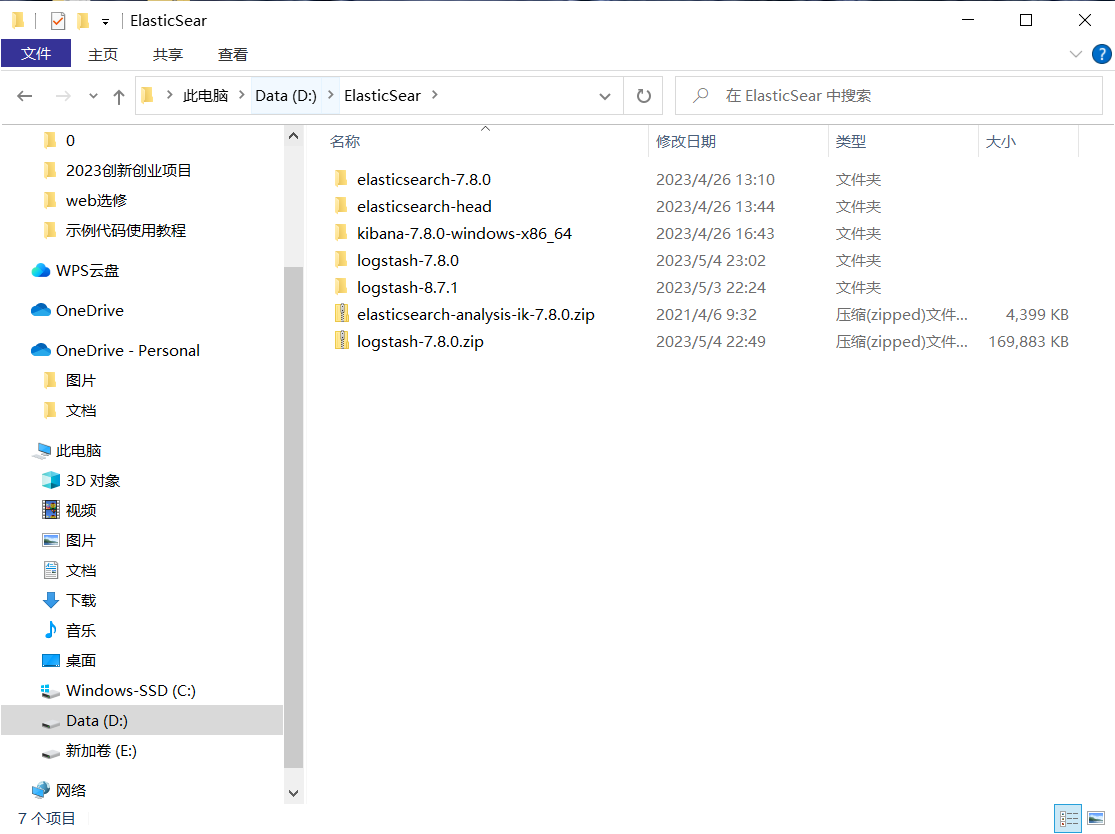Click the Properties quick access checkmark icon
This screenshot has width=1115, height=834.
coord(58,21)
